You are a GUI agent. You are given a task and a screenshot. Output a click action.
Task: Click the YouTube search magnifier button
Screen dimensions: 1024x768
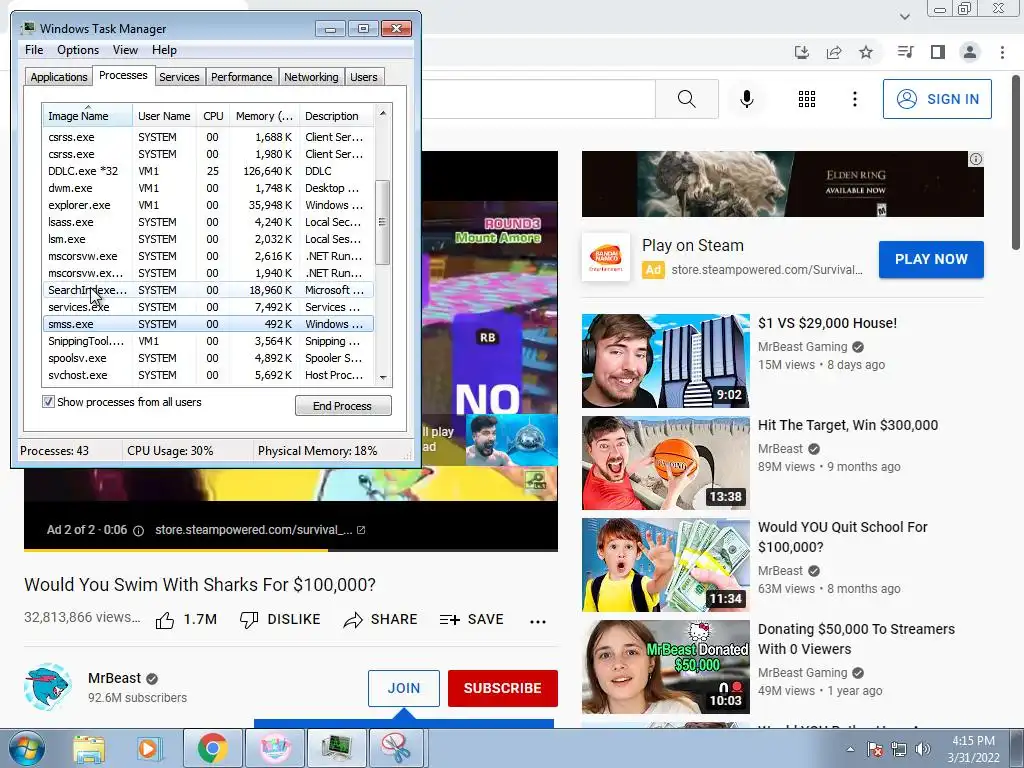(x=686, y=99)
